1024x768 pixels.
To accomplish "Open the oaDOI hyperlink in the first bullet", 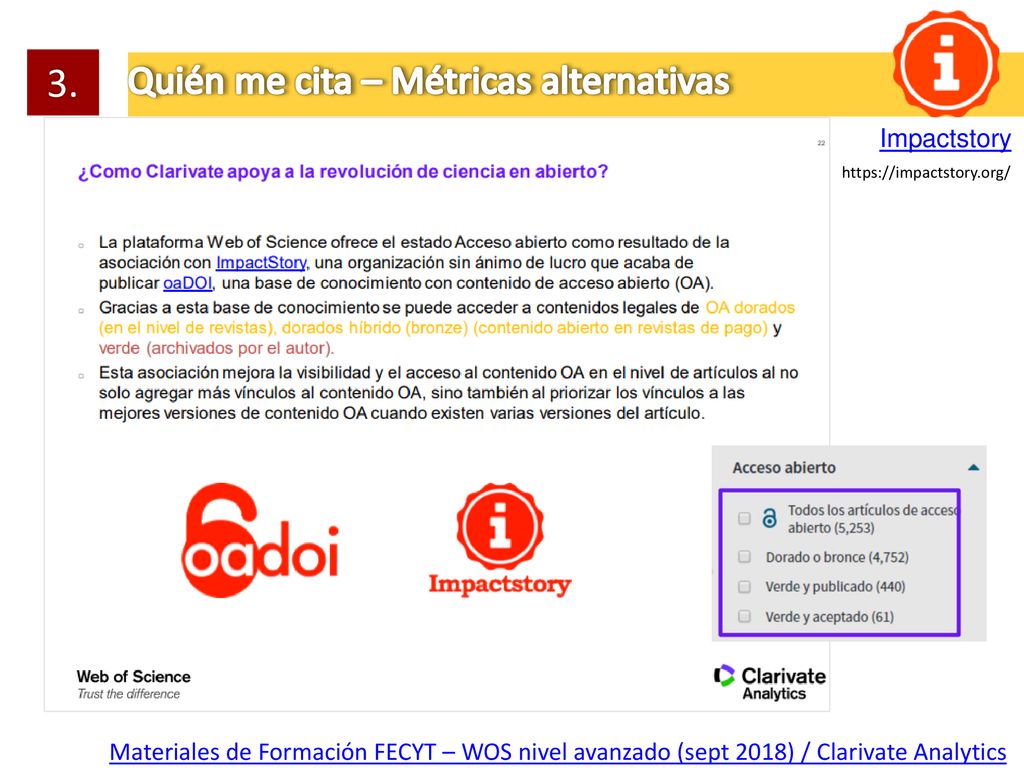I will click(x=187, y=283).
